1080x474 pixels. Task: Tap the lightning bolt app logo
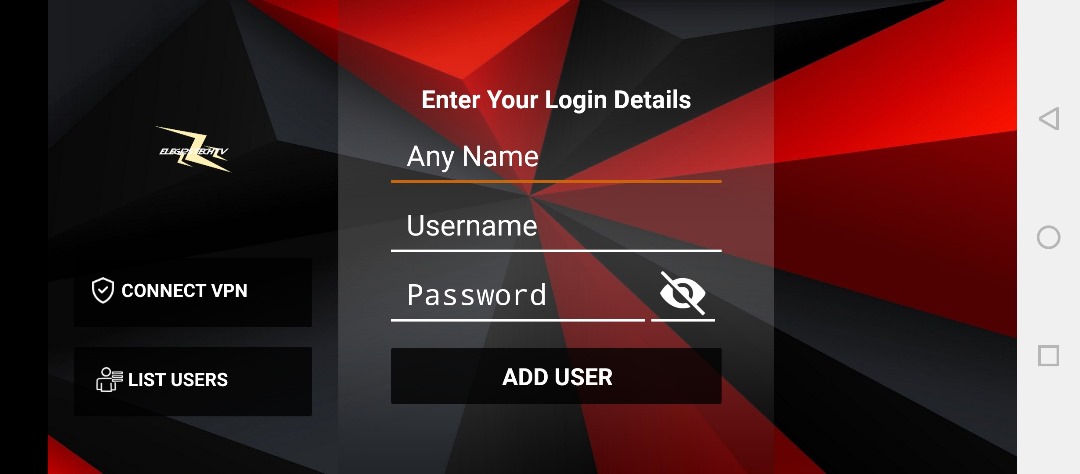(x=194, y=149)
